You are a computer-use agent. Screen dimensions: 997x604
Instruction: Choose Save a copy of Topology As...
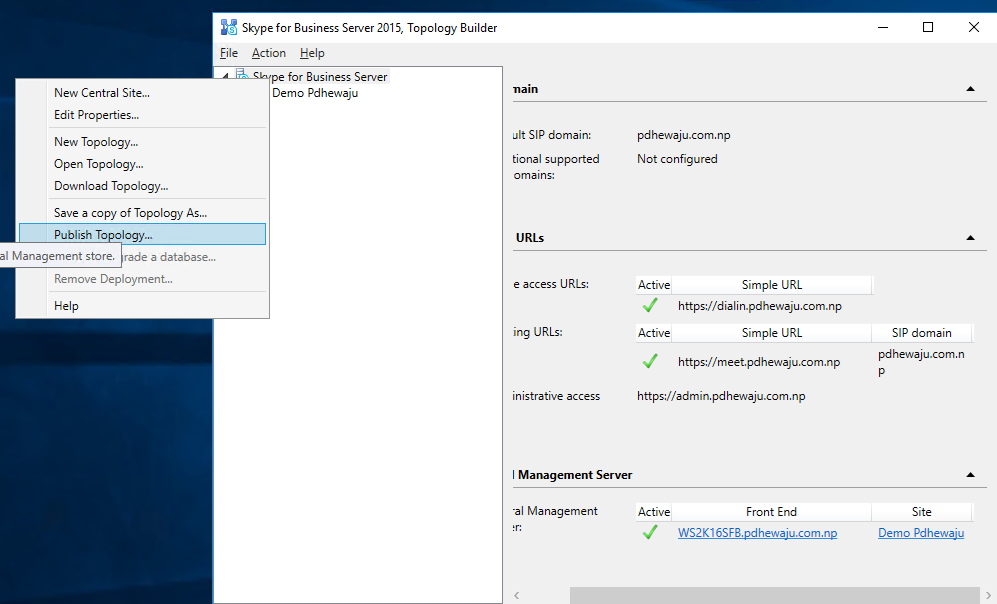tap(142, 213)
